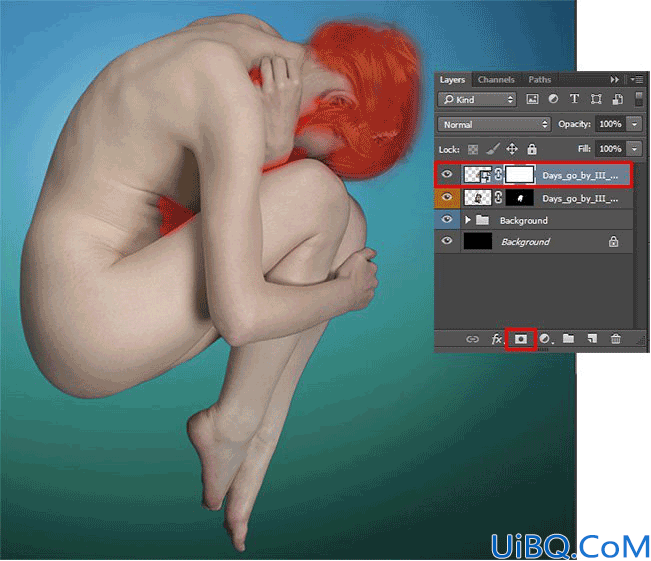Lock layer position
Screen dimensions: 651x561
tap(512, 149)
